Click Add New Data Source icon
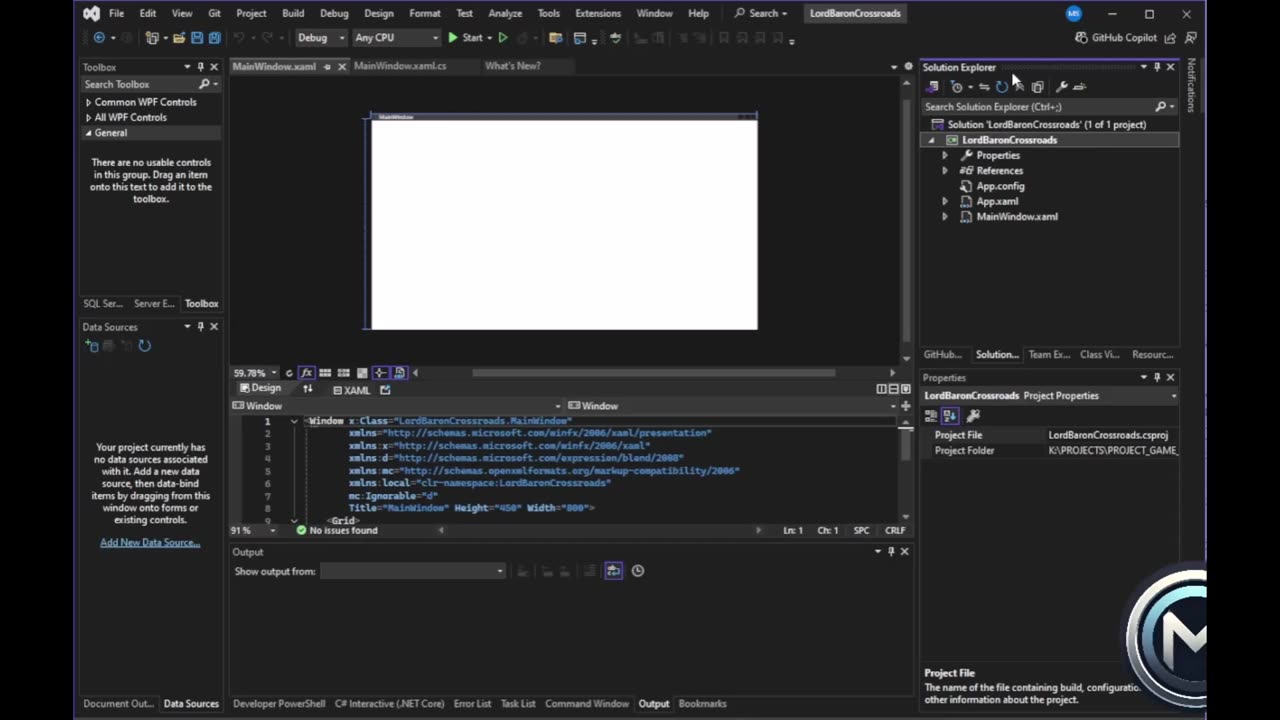1280x720 pixels. [92, 346]
